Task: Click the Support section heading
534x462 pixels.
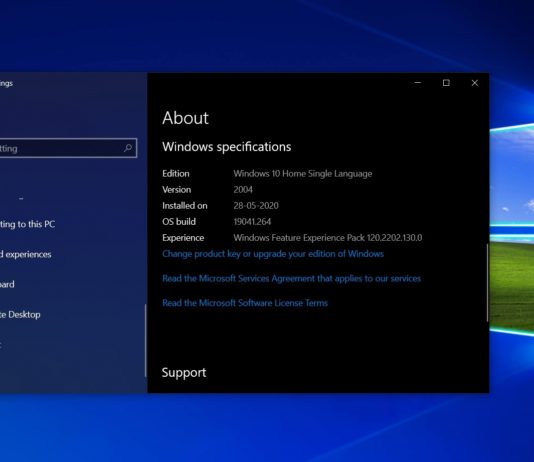Action: click(184, 372)
